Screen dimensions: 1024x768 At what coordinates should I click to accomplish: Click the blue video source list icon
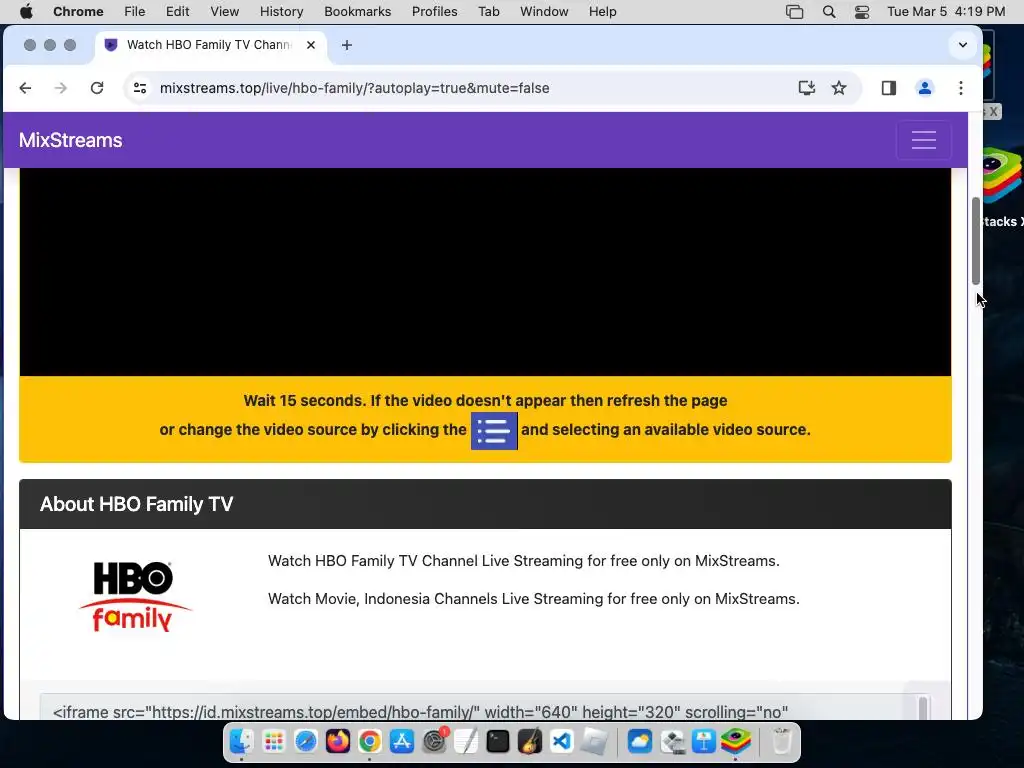click(x=494, y=431)
